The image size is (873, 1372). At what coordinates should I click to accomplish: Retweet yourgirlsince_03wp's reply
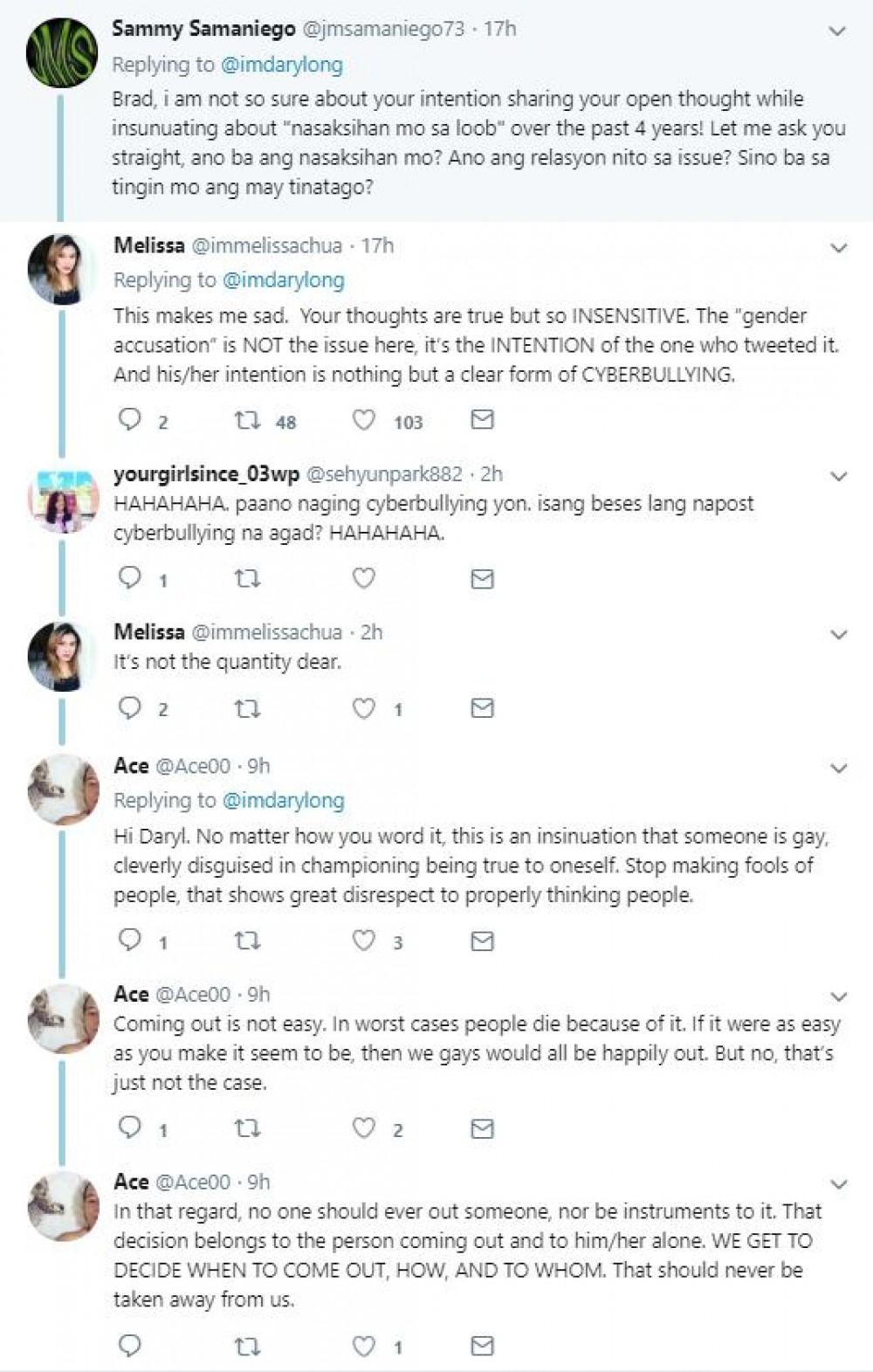click(247, 579)
